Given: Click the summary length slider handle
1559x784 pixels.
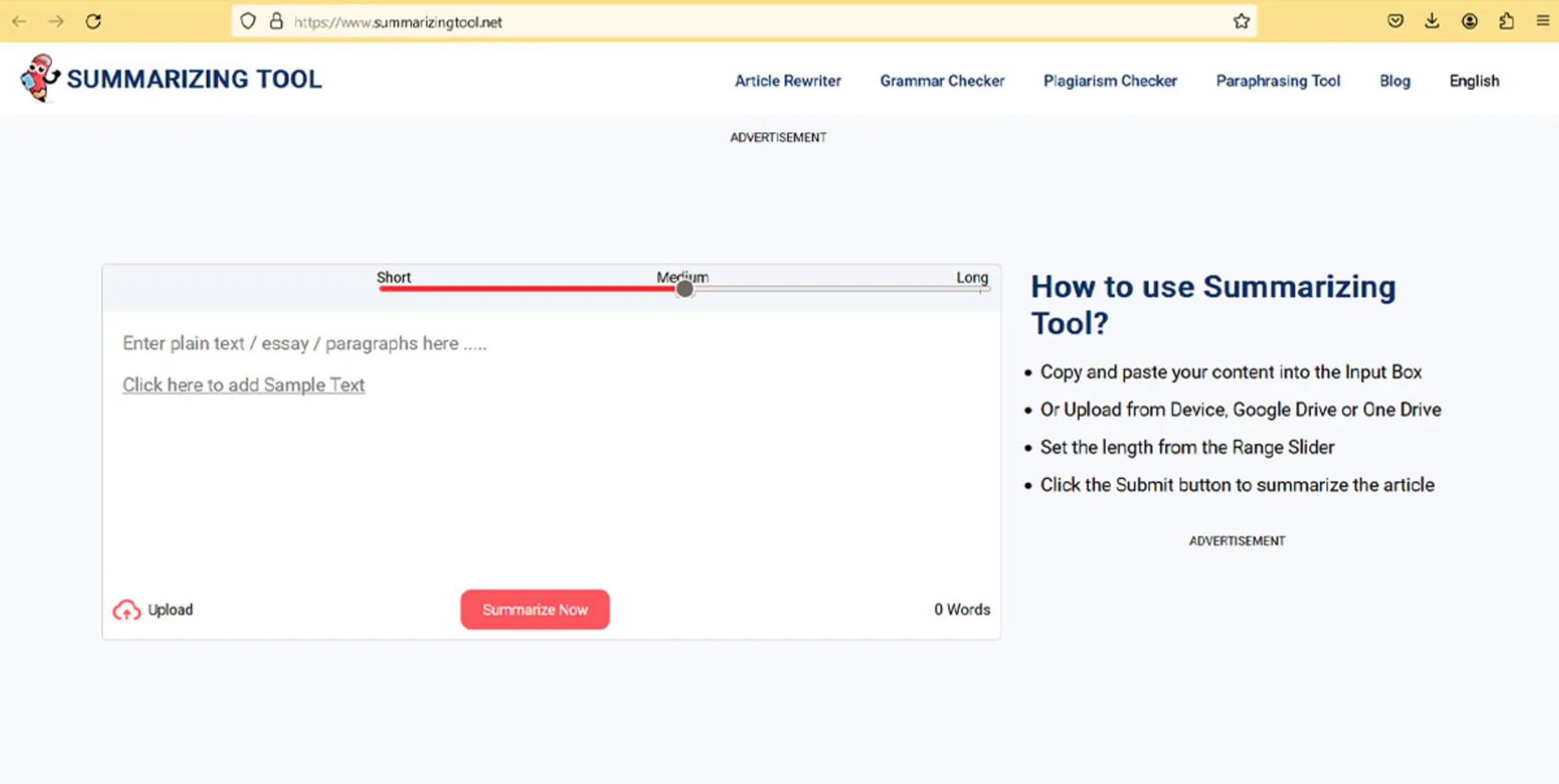Looking at the screenshot, I should point(684,289).
